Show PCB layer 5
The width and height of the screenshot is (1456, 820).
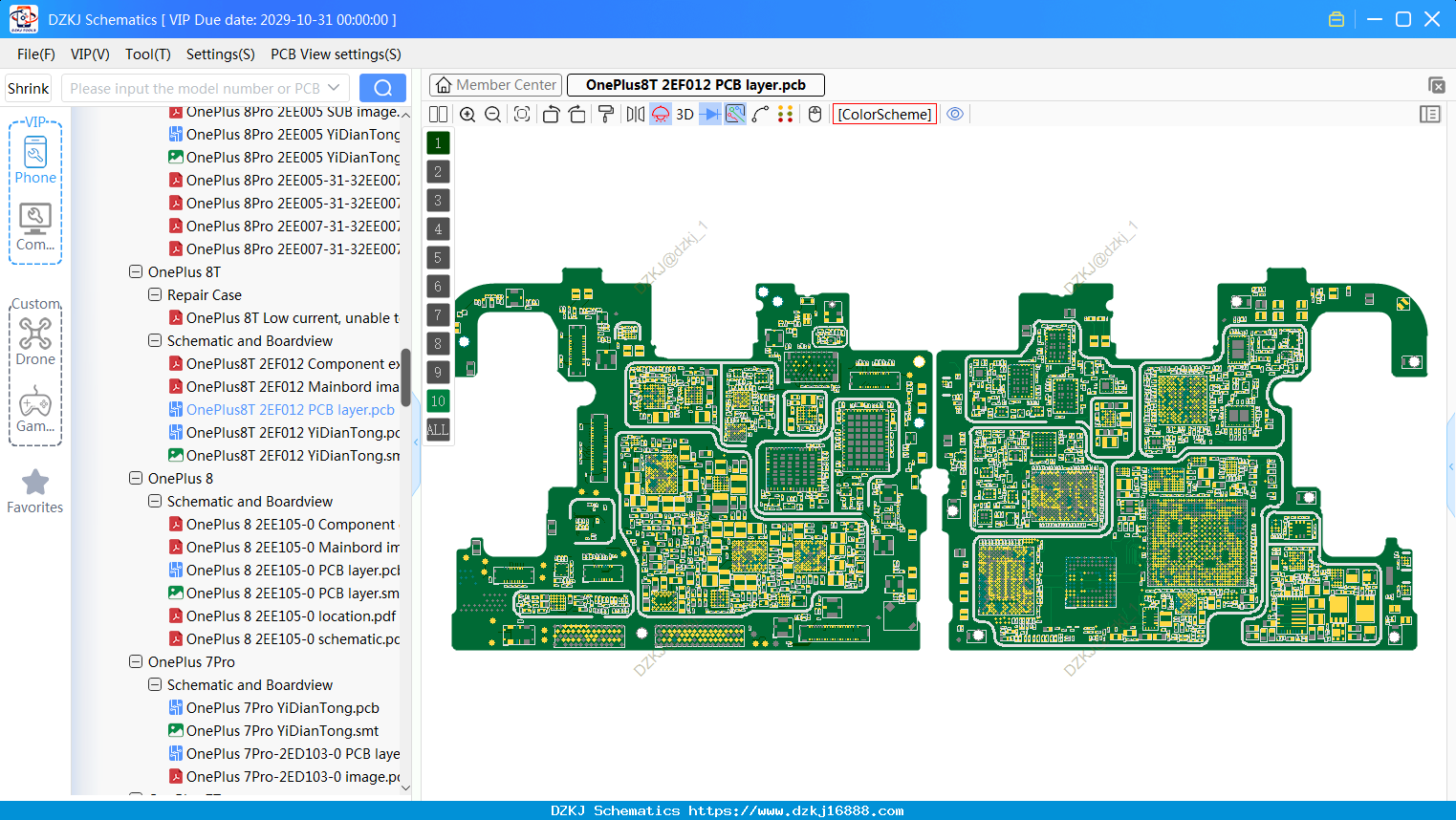pos(438,258)
